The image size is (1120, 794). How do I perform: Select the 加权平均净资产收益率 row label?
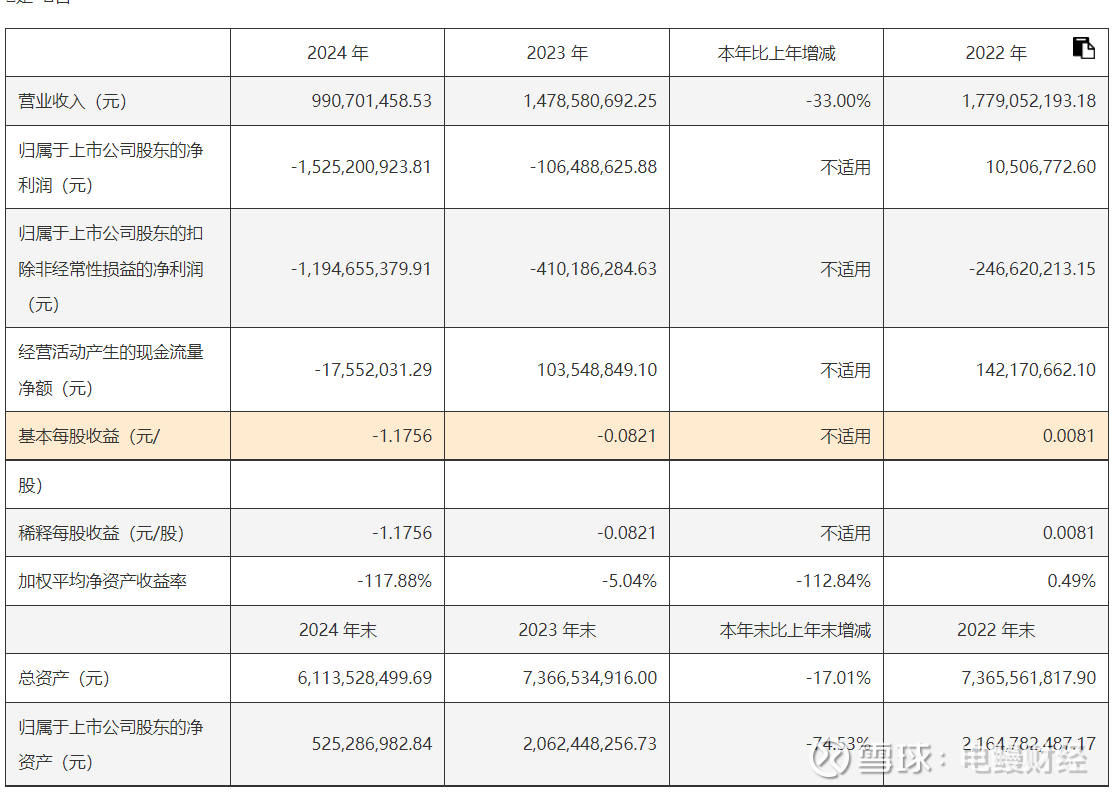tap(102, 581)
